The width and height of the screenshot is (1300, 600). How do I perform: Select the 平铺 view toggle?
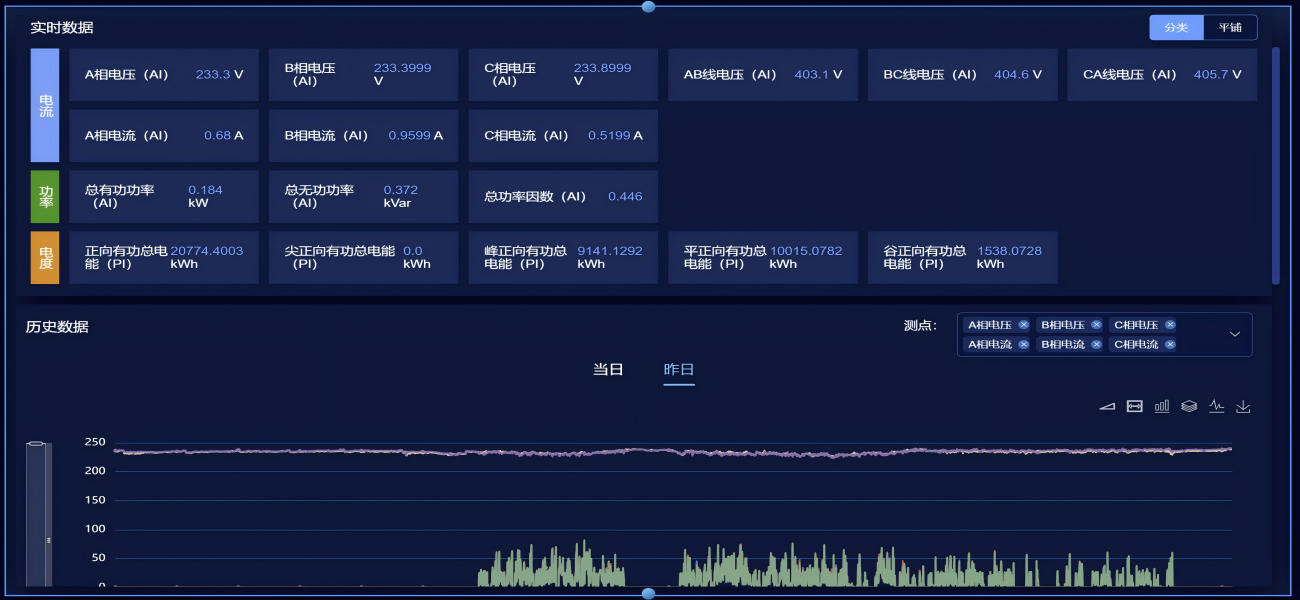tap(1230, 27)
